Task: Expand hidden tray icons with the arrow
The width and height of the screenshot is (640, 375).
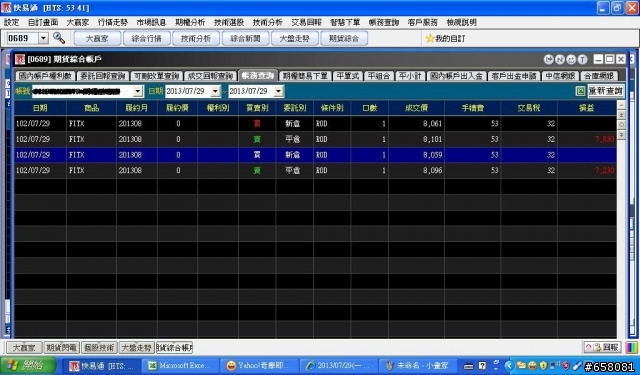Action: pos(509,366)
